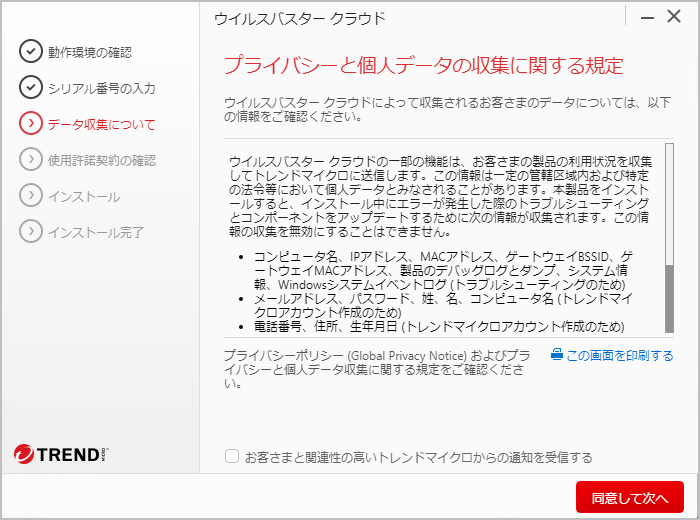Select the インストール step label
The width and height of the screenshot is (700, 520).
point(84,196)
